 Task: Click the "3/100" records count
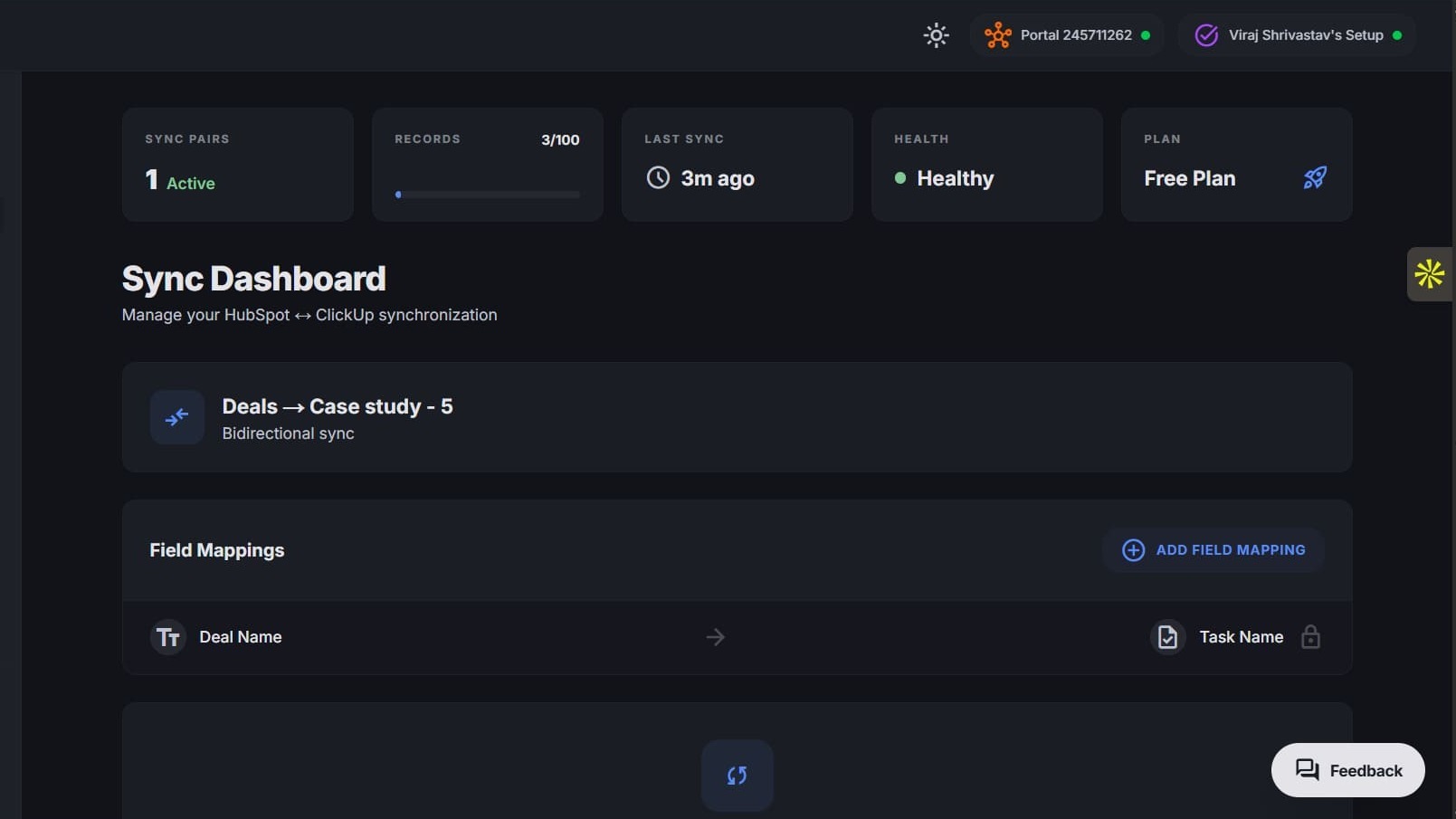[x=560, y=139]
